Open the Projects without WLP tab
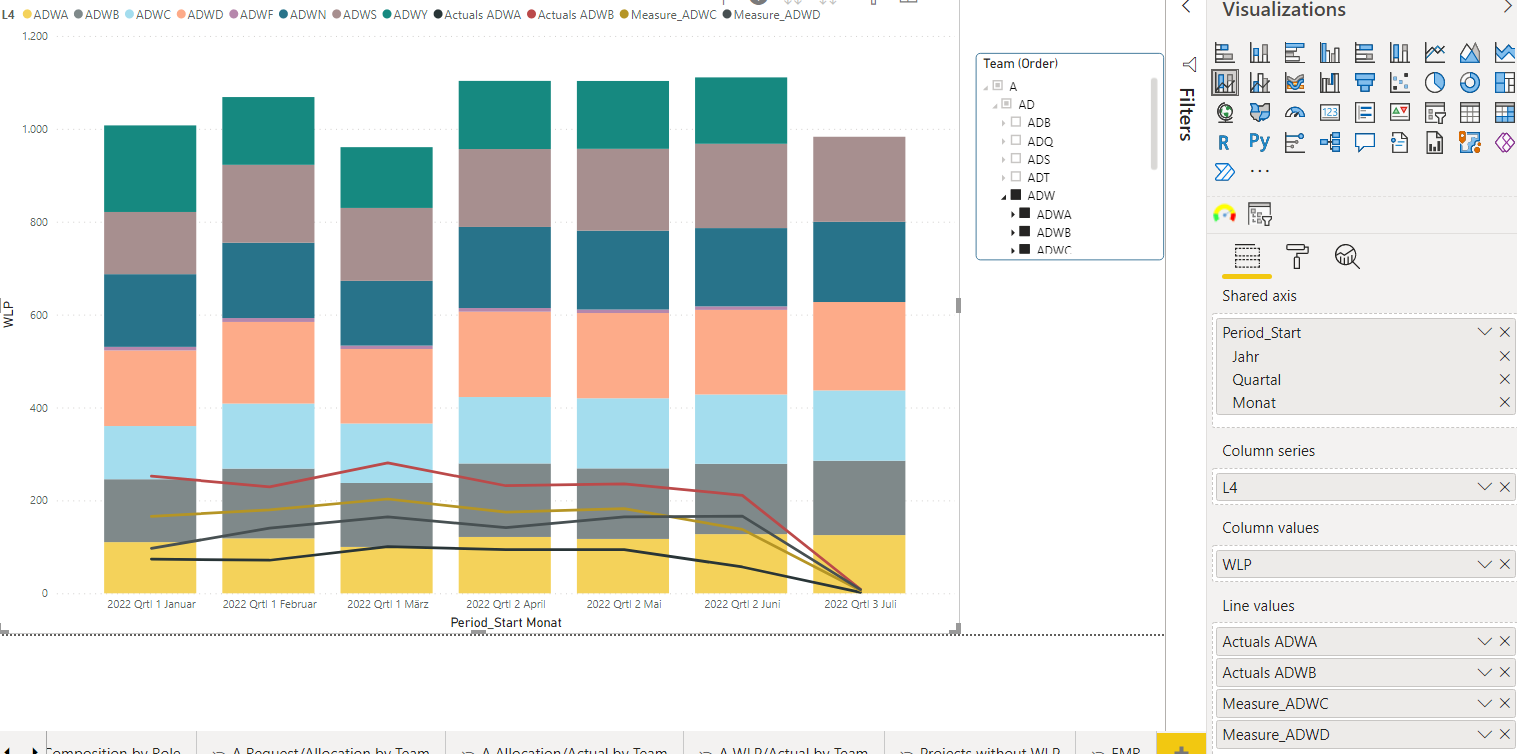 pyautogui.click(x=980, y=747)
